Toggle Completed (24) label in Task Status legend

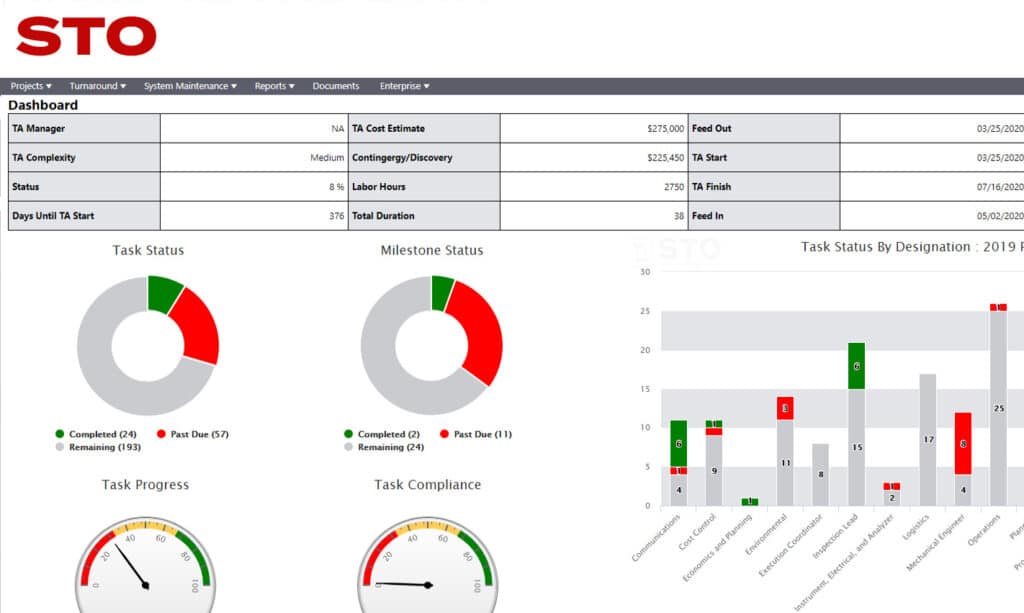[x=103, y=434]
